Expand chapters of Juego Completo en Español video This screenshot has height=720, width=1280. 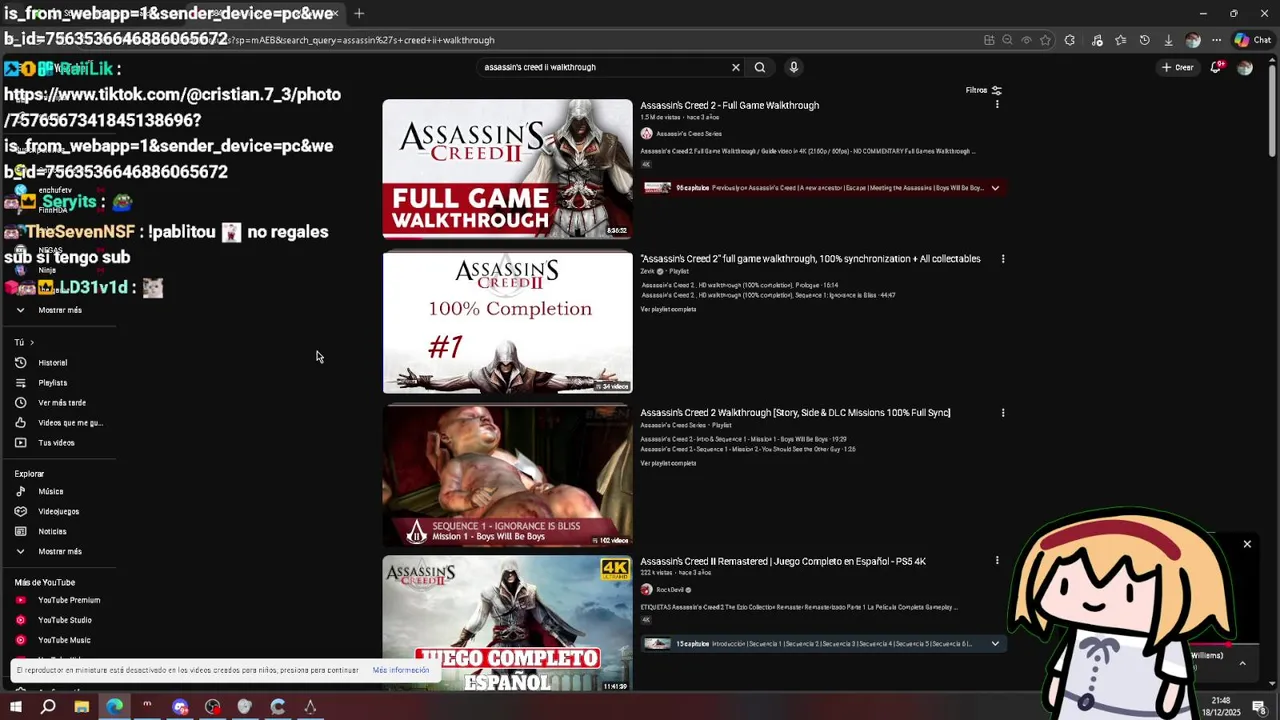[x=995, y=644]
